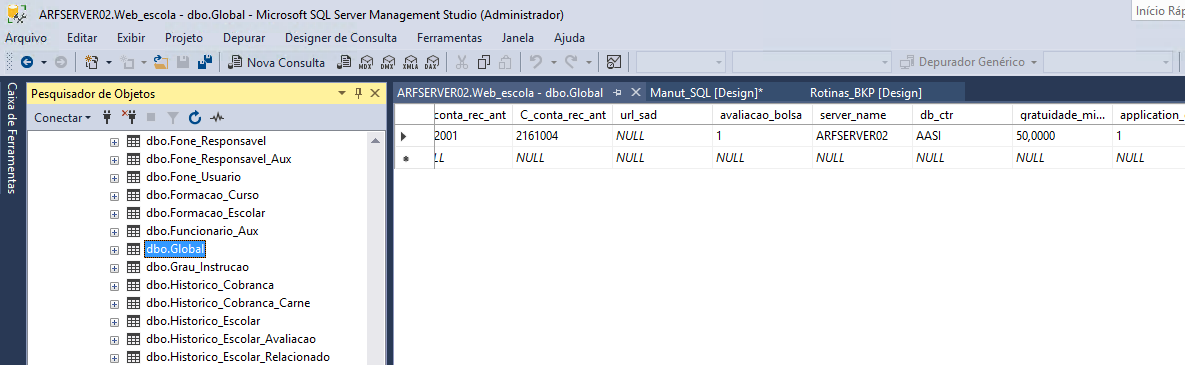Click the activity pulse icon in Object Explorer
1185x365 pixels.
[217, 117]
